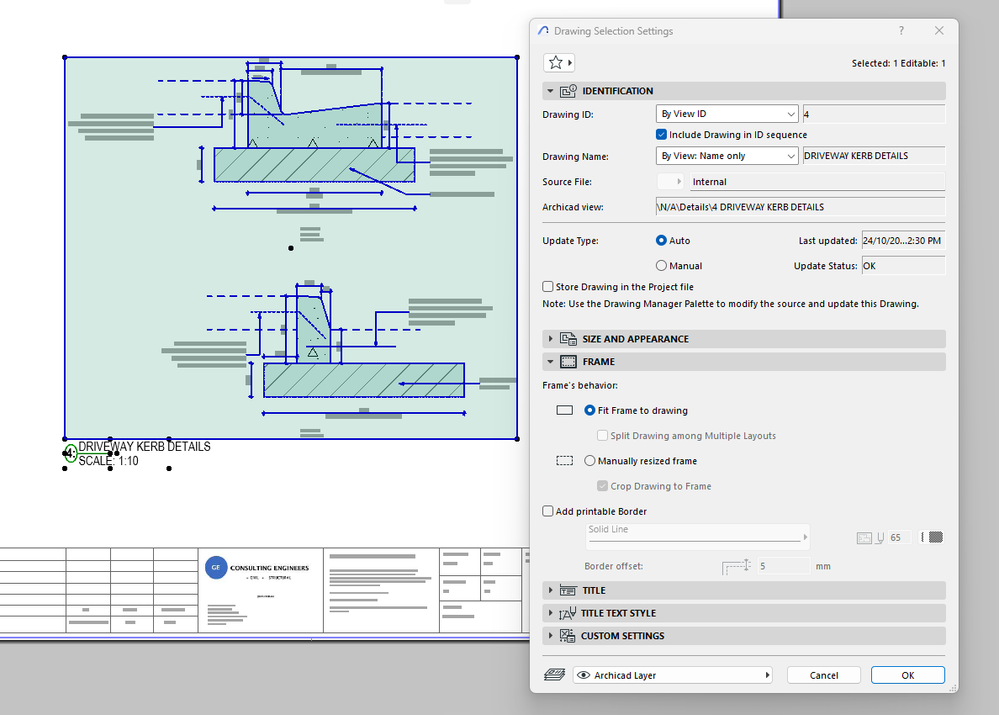Expand the TITLE section

point(594,590)
